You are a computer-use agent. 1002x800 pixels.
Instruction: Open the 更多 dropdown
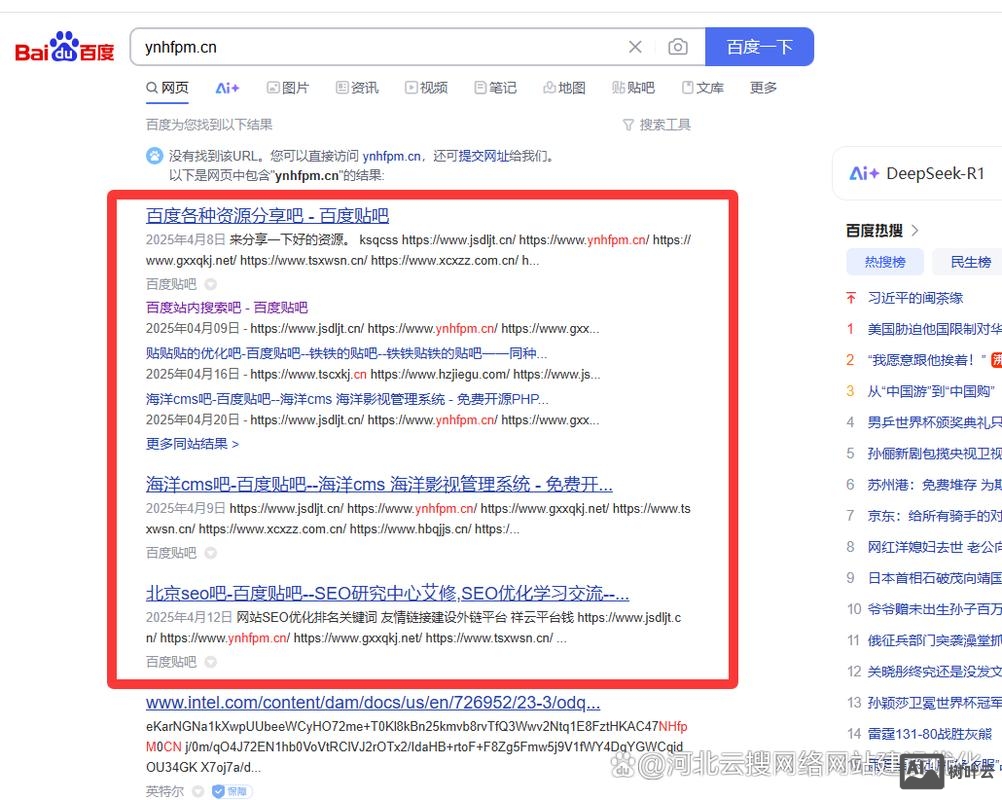point(762,88)
